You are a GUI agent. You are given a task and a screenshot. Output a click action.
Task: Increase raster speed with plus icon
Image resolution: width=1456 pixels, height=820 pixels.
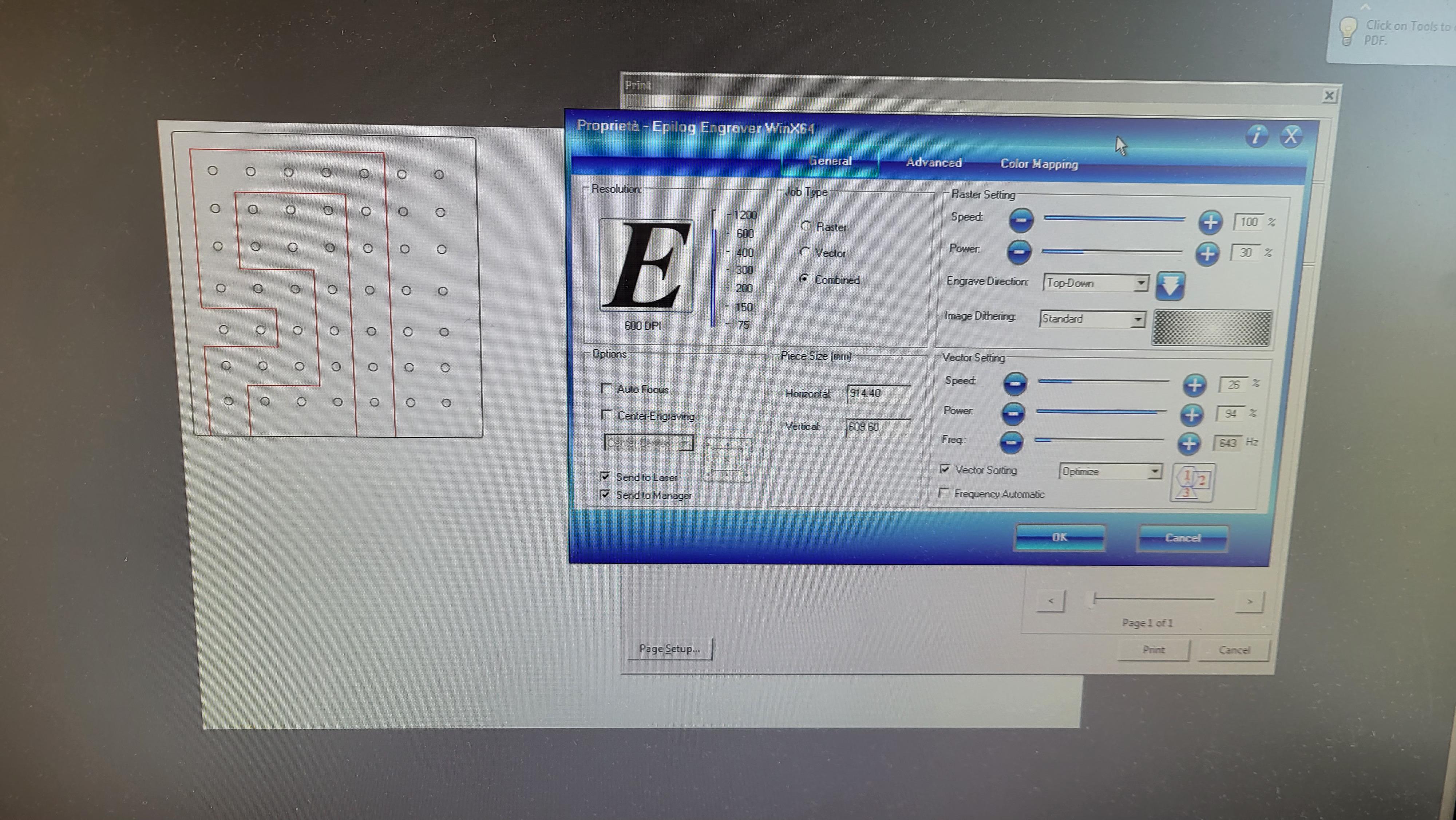1210,222
